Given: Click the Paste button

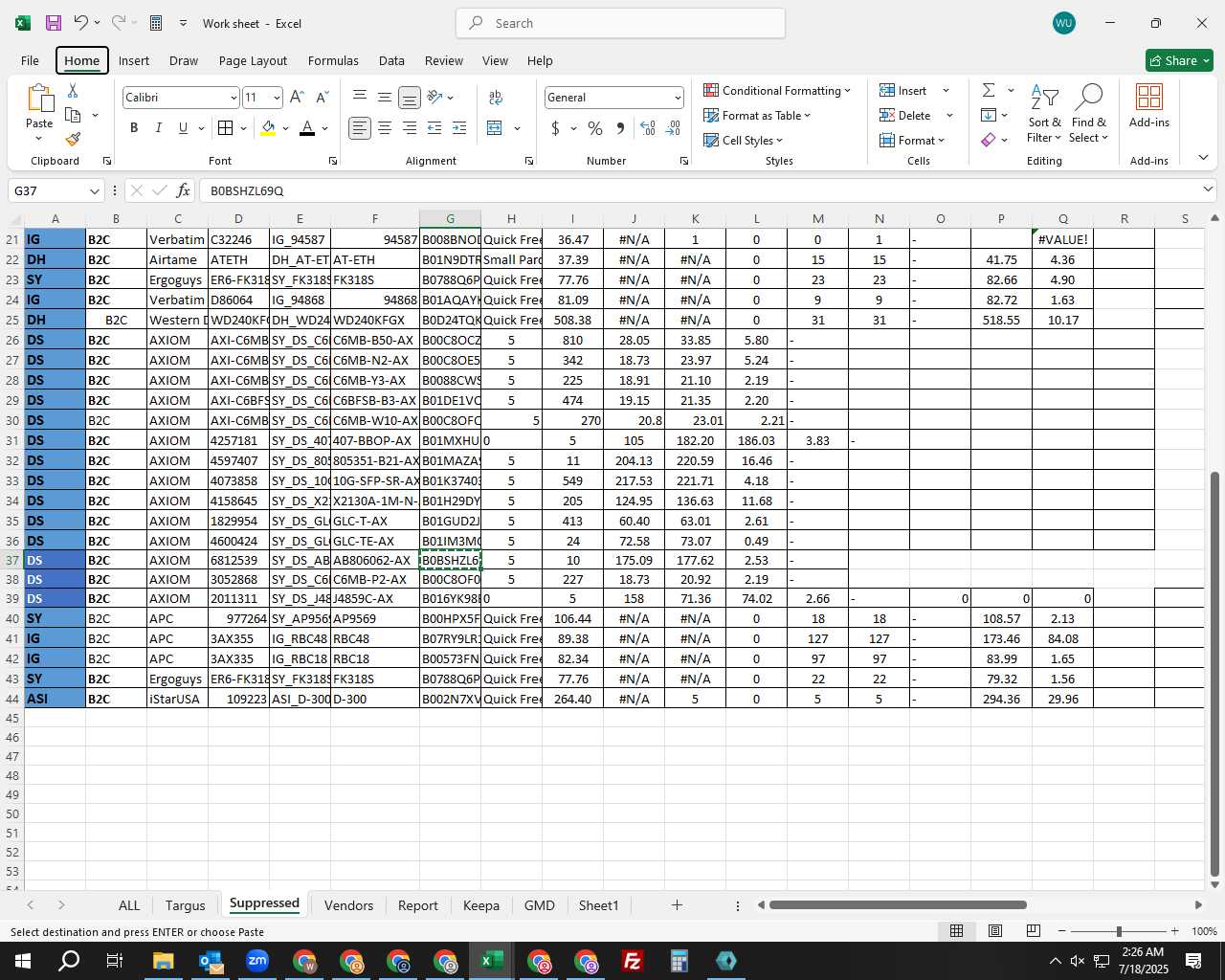Looking at the screenshot, I should coord(39,113).
